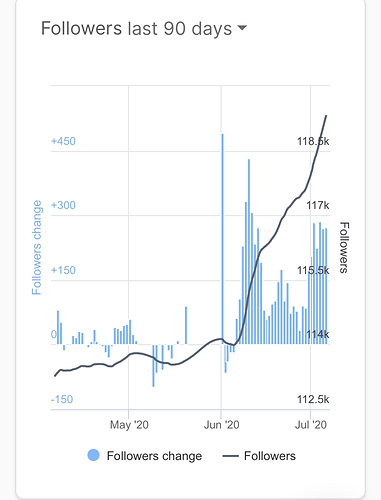Click the vertical Followers right axis title
381x500 pixels.
pyautogui.click(x=344, y=248)
